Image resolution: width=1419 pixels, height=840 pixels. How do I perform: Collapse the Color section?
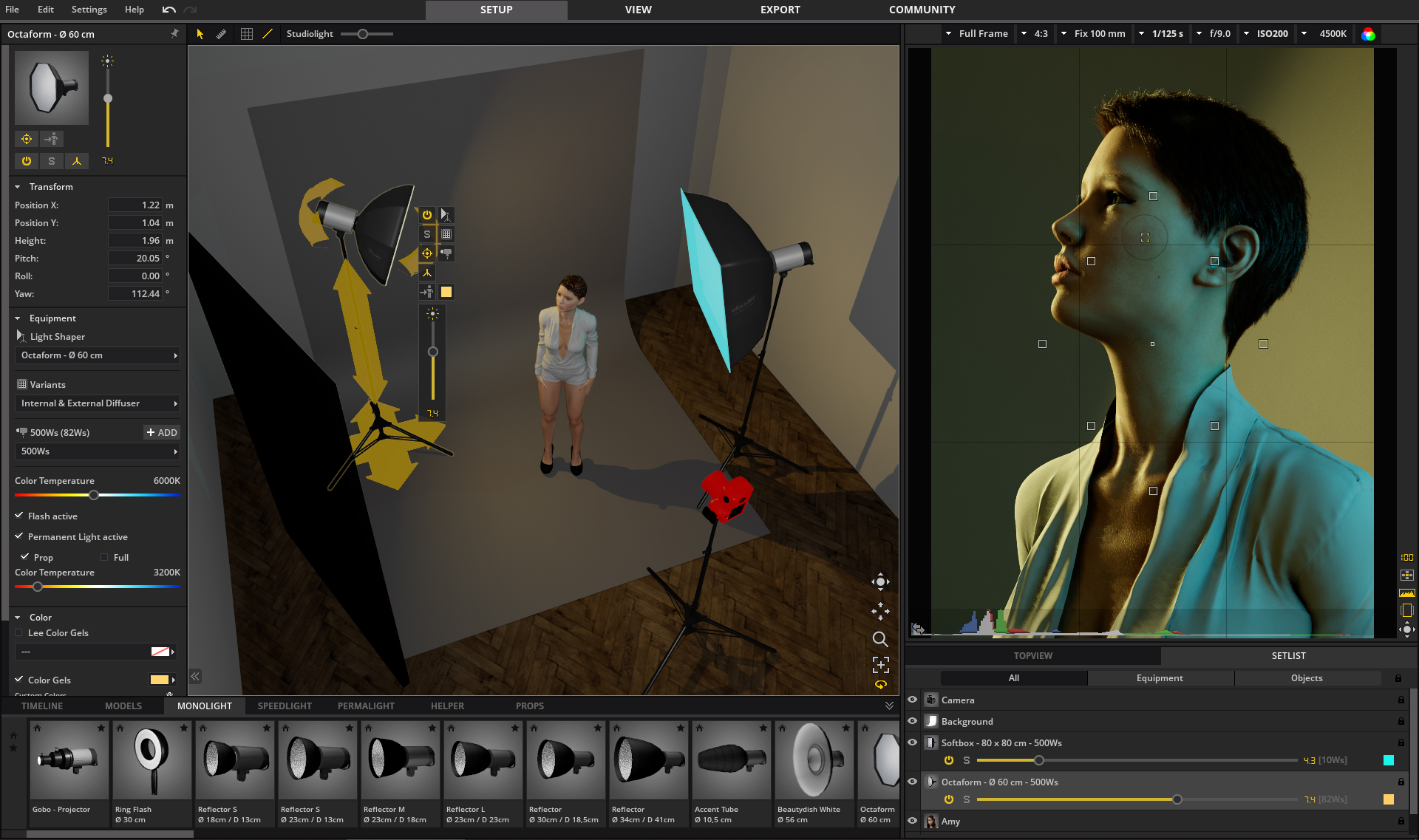(18, 618)
